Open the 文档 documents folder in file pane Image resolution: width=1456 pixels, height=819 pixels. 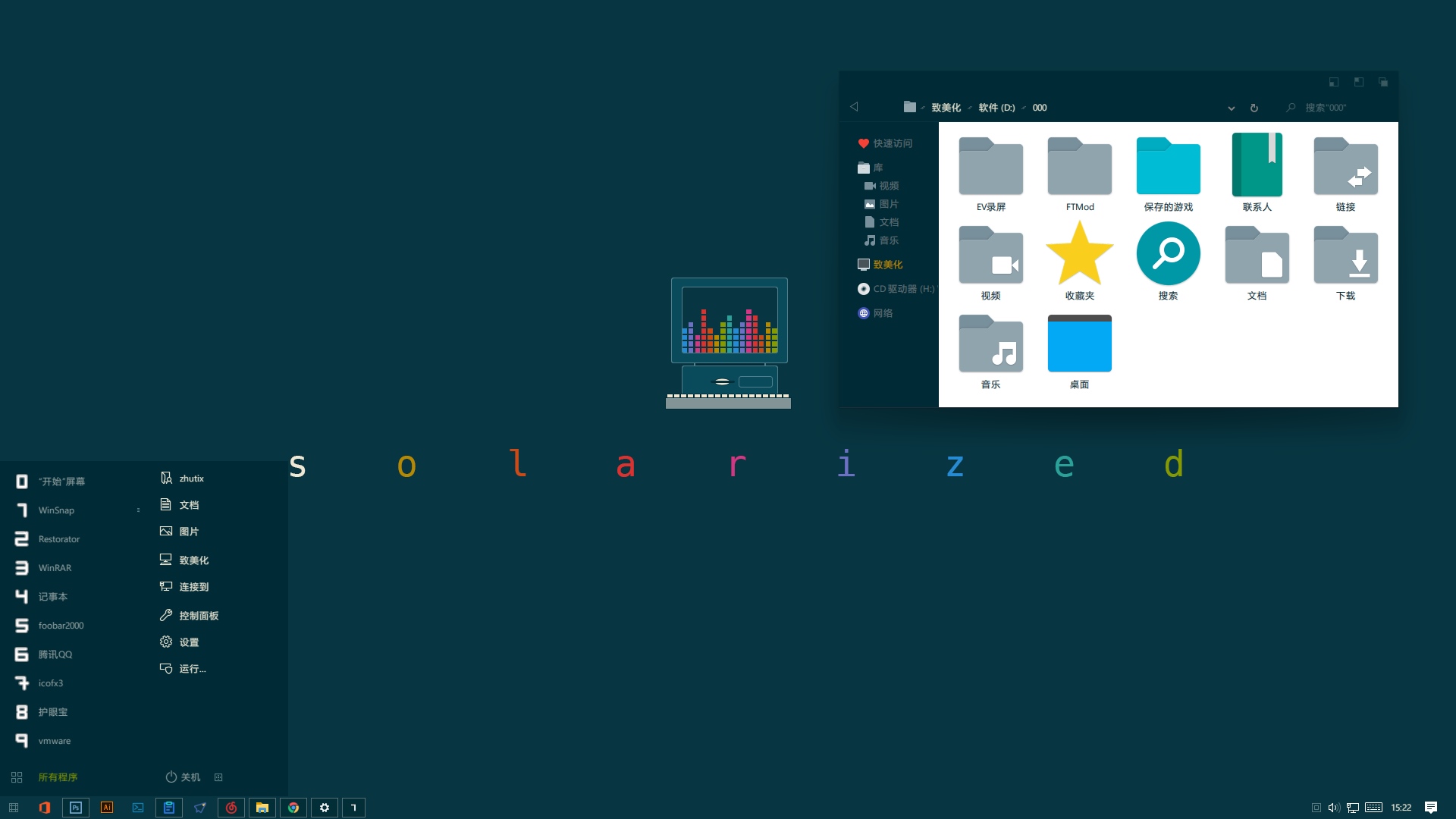1257,262
